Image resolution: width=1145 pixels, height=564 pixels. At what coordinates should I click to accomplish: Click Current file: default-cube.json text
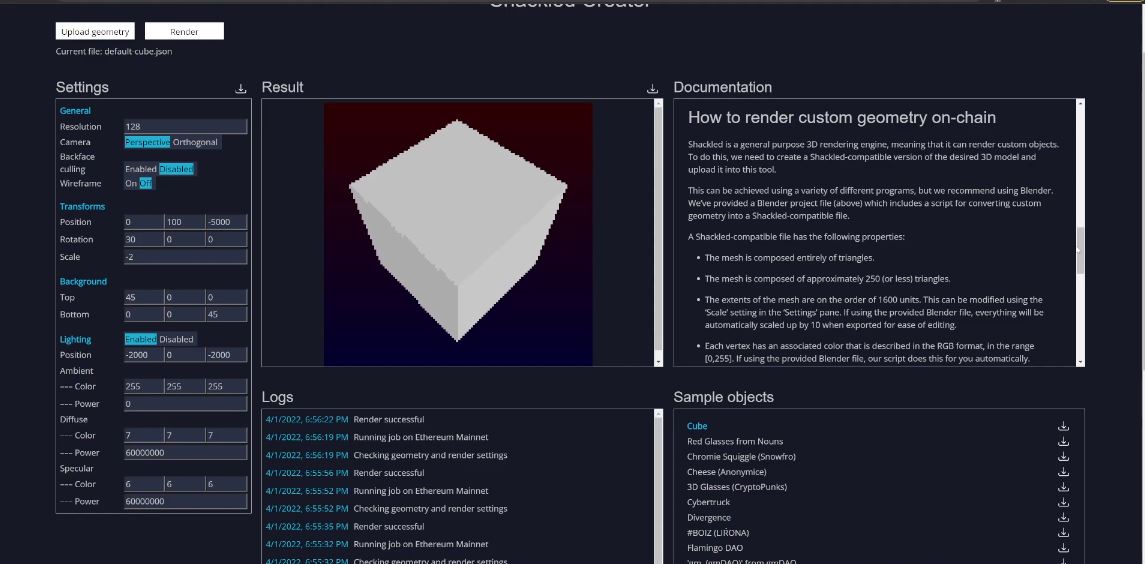tap(114, 52)
